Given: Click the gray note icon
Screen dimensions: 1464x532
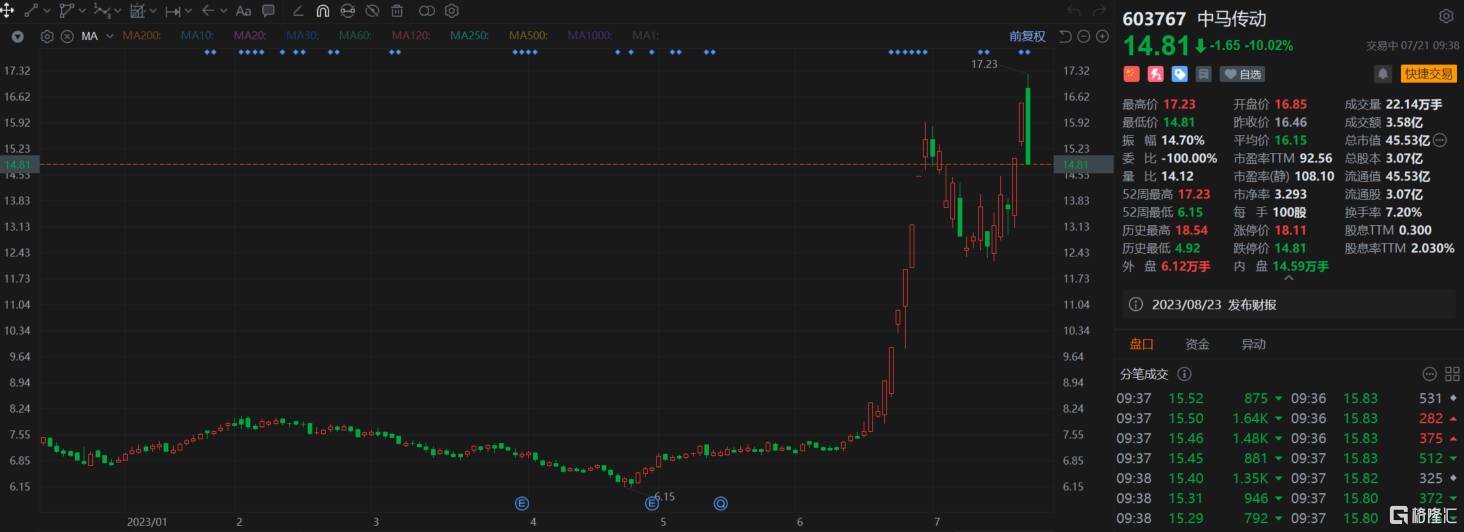Looking at the screenshot, I should point(1204,74).
